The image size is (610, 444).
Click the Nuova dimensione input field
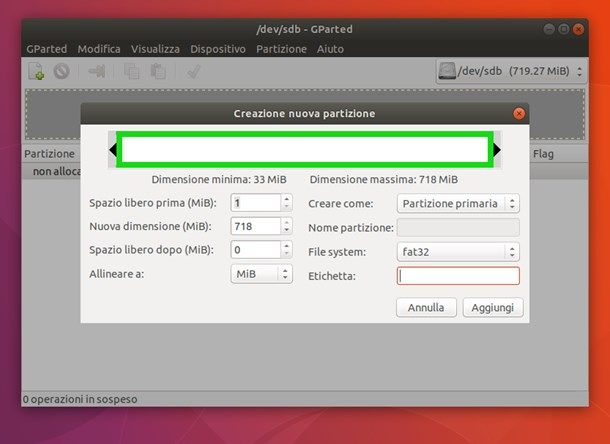(x=256, y=226)
